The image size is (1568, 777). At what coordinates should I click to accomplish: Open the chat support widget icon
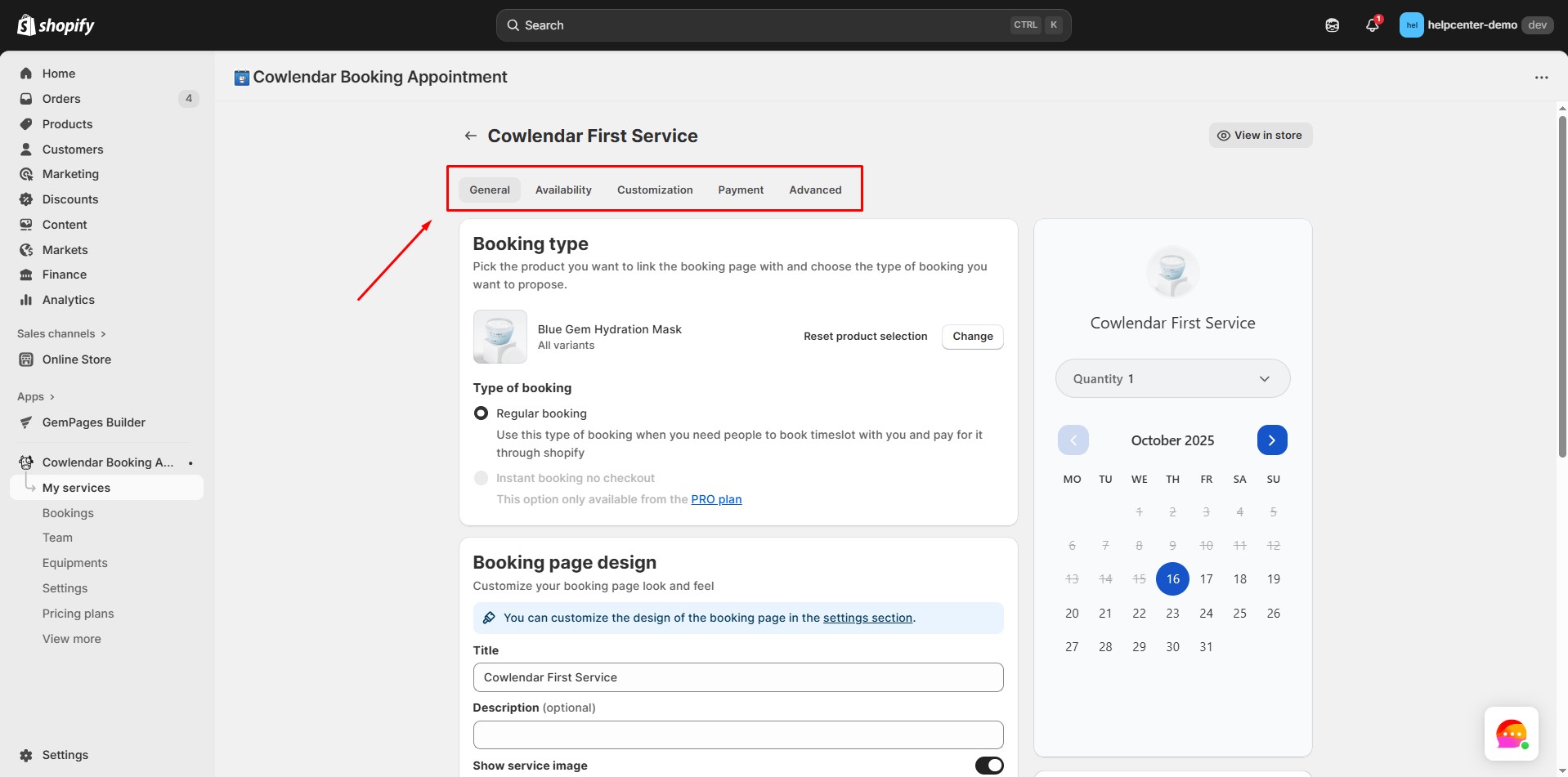tap(1511, 734)
